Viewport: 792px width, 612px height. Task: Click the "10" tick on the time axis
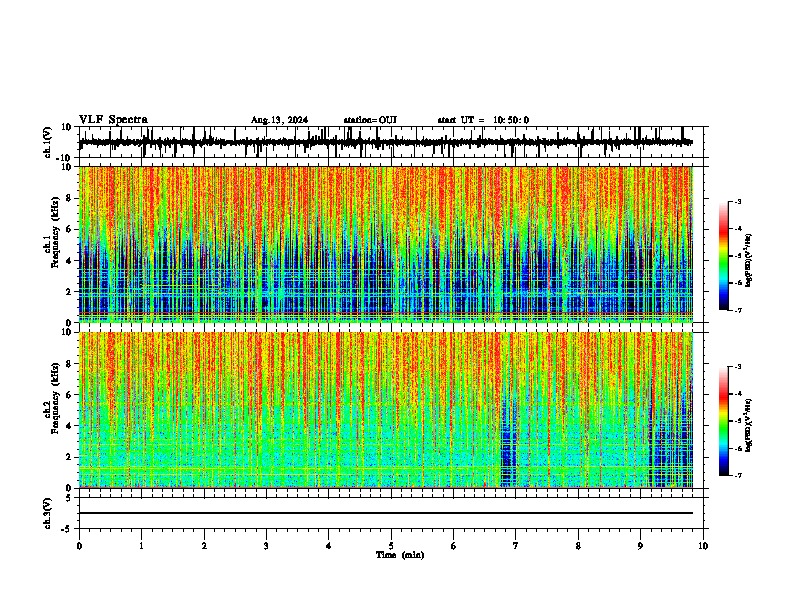pos(703,546)
